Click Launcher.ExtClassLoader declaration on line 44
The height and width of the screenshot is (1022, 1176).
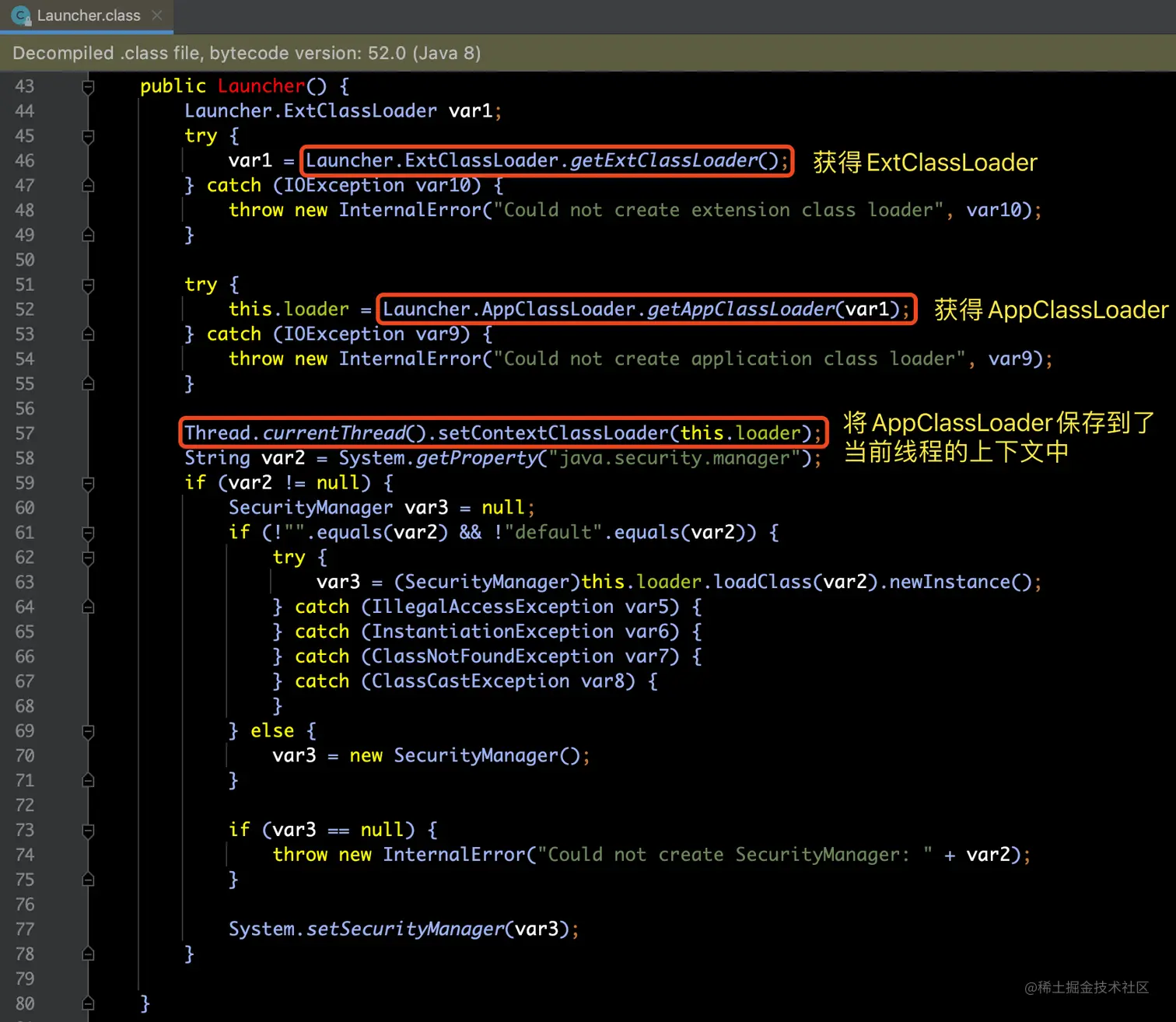[x=310, y=110]
